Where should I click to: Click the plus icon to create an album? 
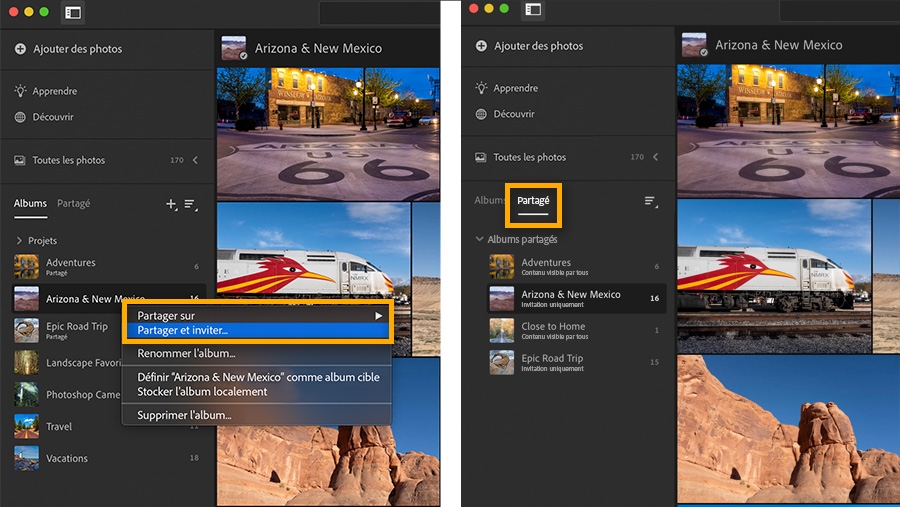click(171, 204)
